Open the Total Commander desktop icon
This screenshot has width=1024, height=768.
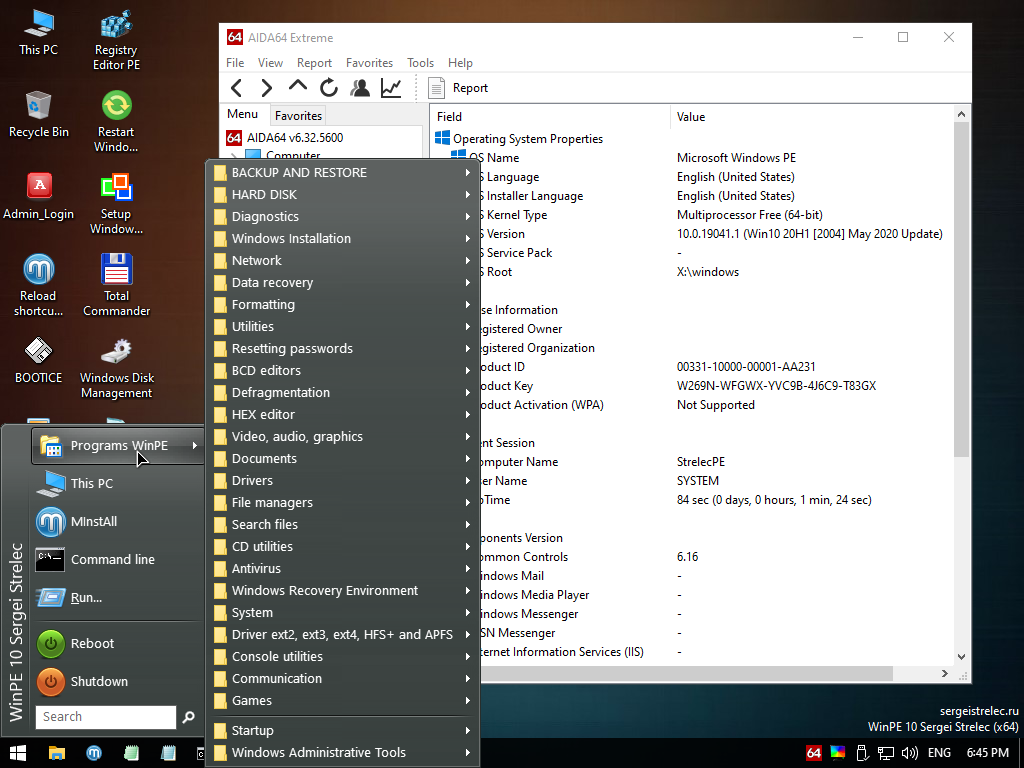tap(117, 285)
